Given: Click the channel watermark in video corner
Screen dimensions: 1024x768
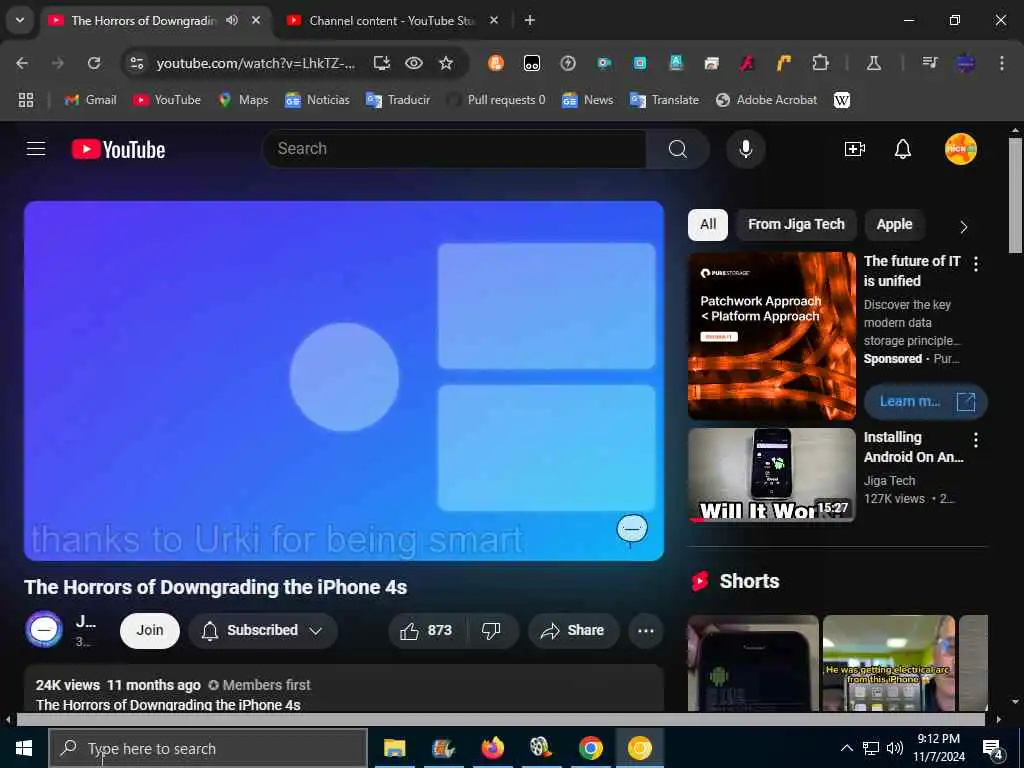Looking at the screenshot, I should (x=632, y=528).
